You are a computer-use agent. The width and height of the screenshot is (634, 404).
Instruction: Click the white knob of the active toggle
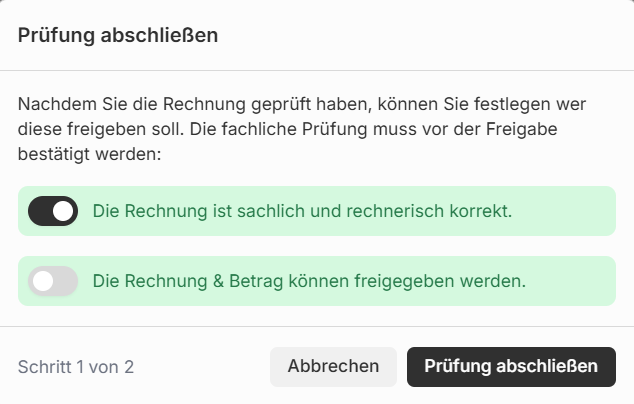[63, 211]
